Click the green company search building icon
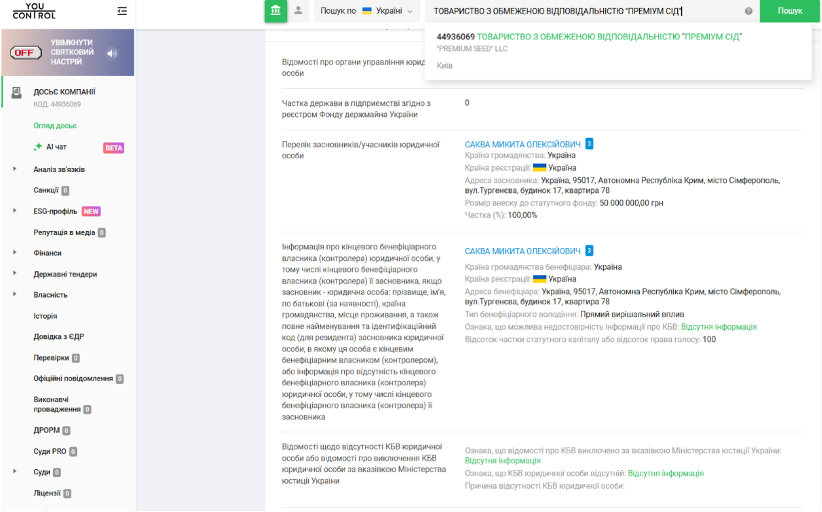822x512 pixels. click(275, 11)
